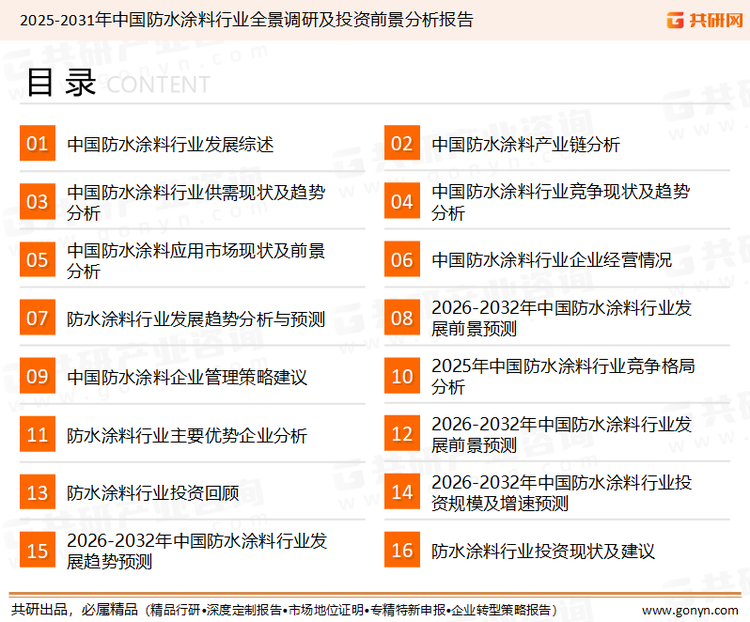750x622 pixels.
Task: Click the 共研网 logo in the header
Action: [x=705, y=20]
